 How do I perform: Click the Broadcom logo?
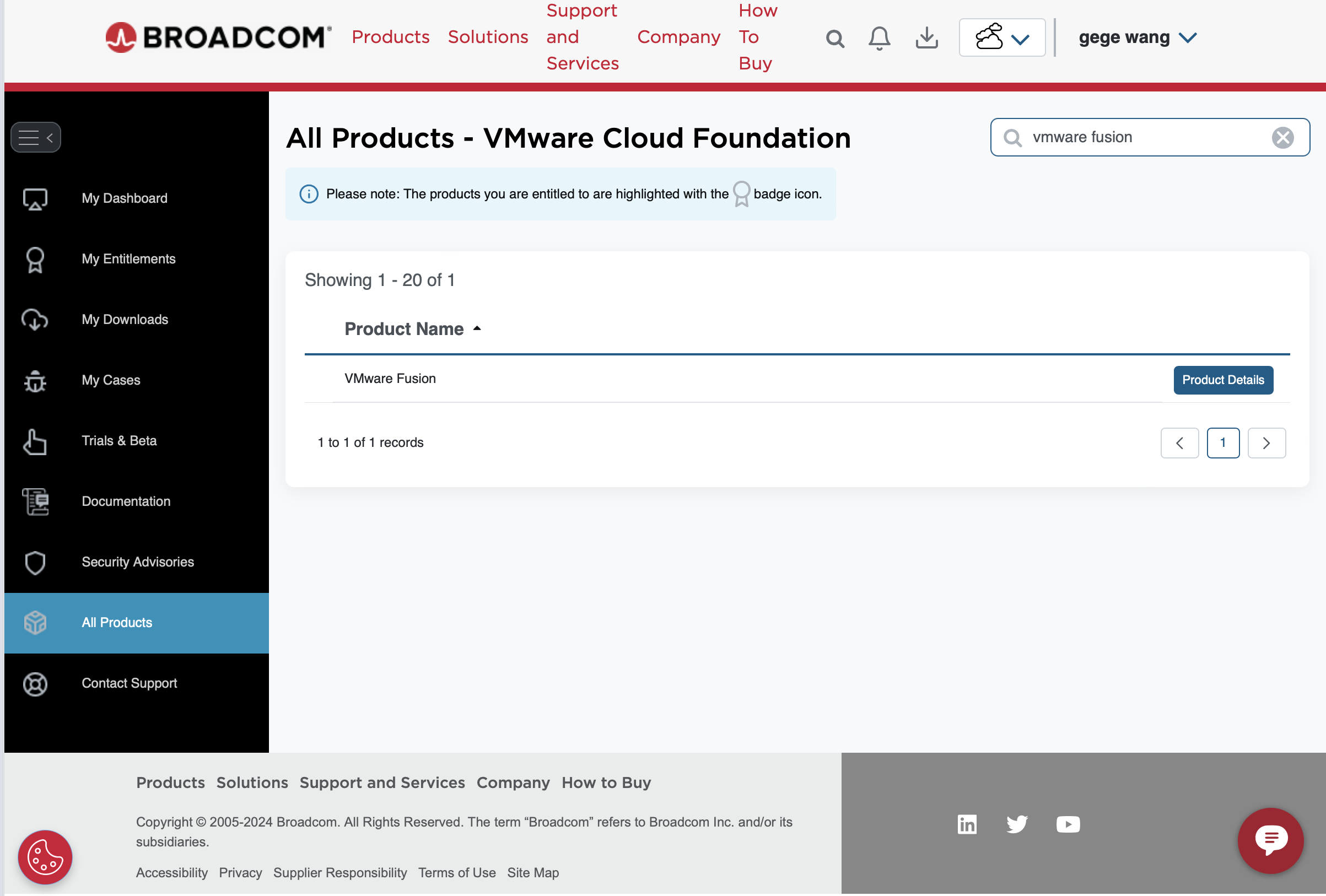click(x=218, y=37)
